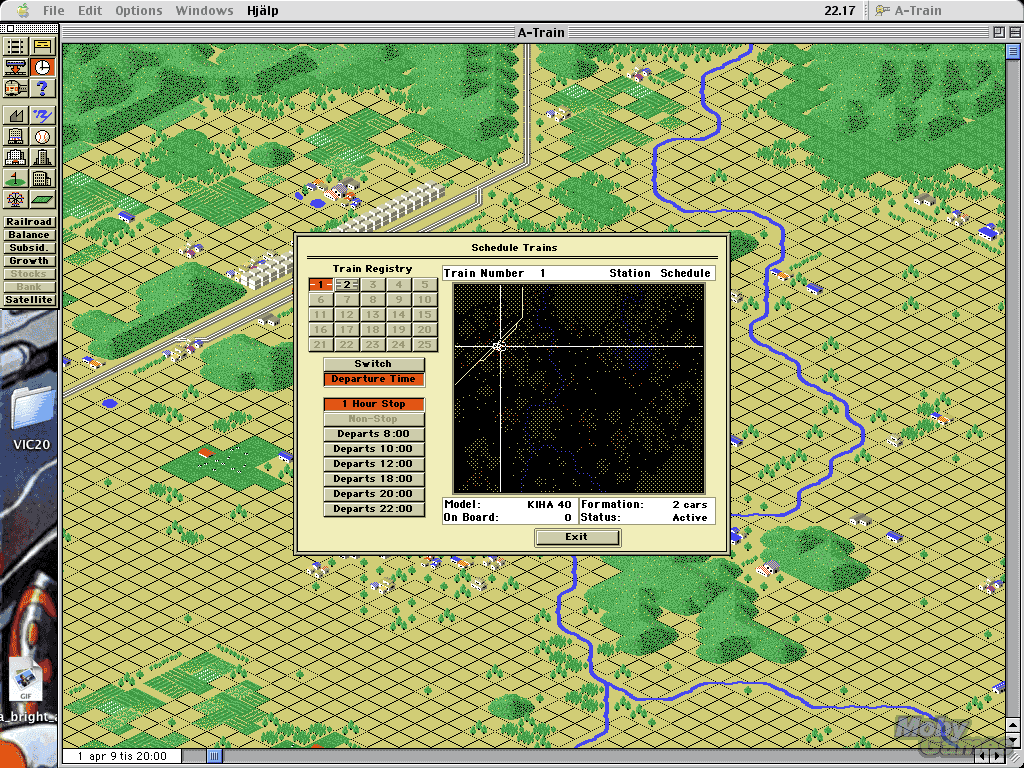Click the horizontal scrollbar thumb
The height and width of the screenshot is (768, 1024).
[x=215, y=756]
